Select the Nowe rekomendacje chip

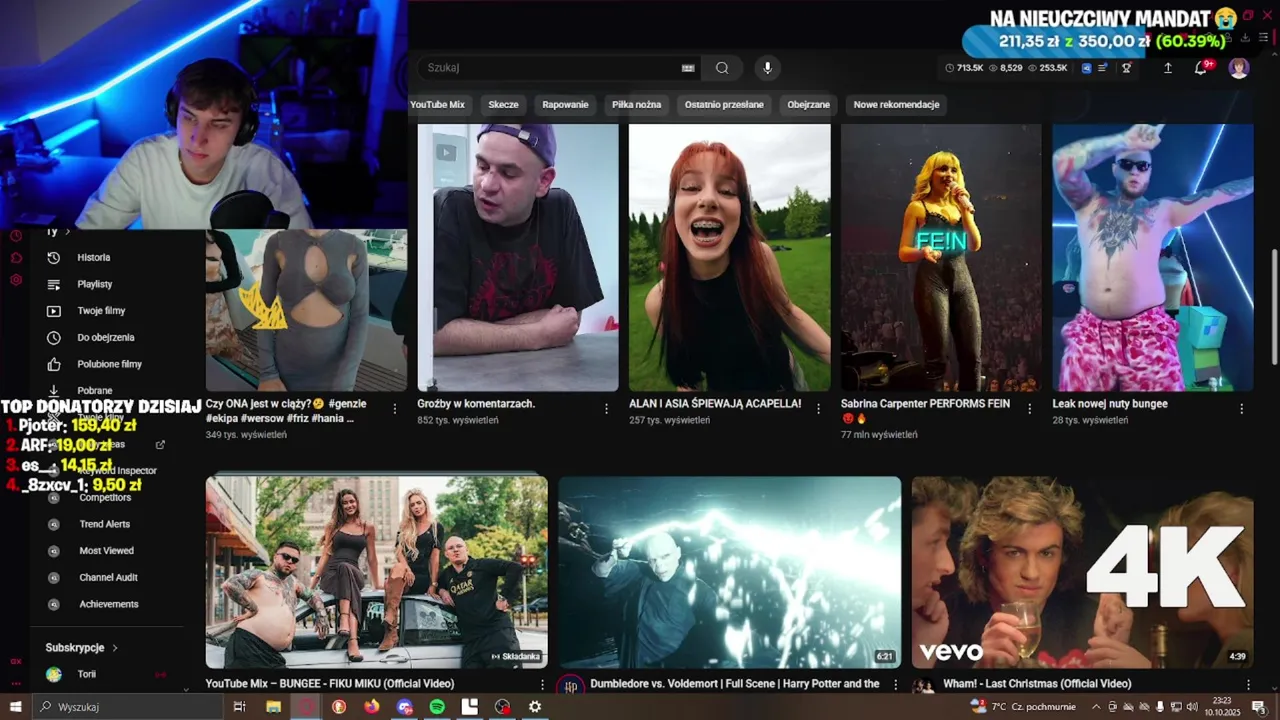tap(896, 104)
